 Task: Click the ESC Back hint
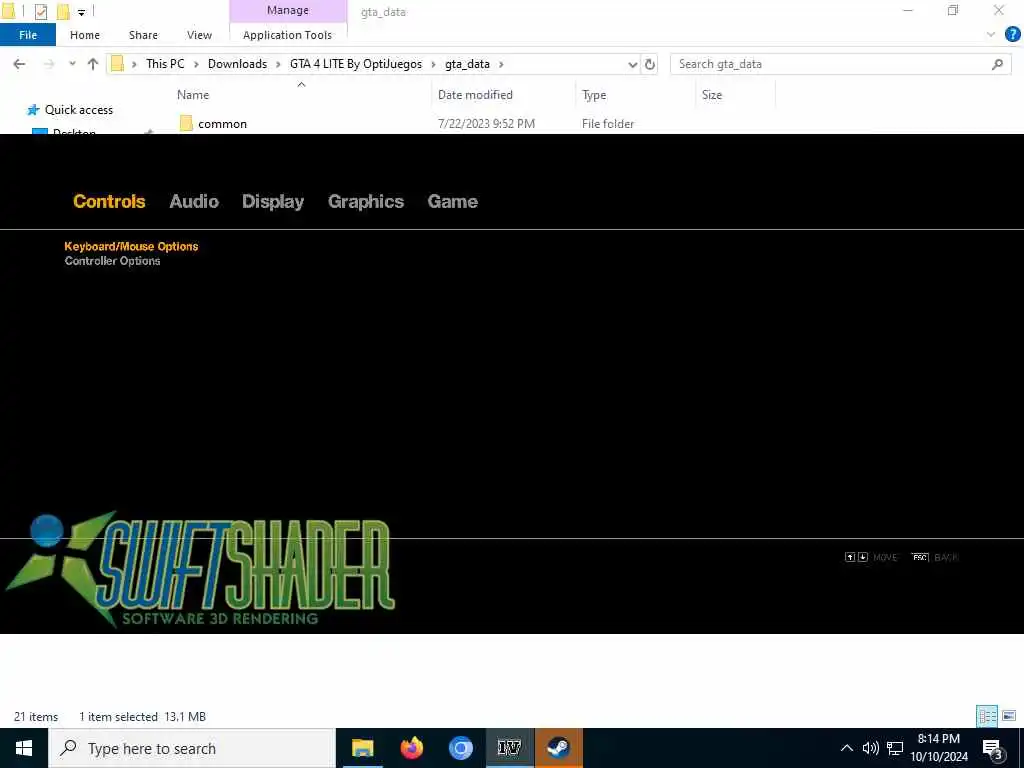pos(935,557)
